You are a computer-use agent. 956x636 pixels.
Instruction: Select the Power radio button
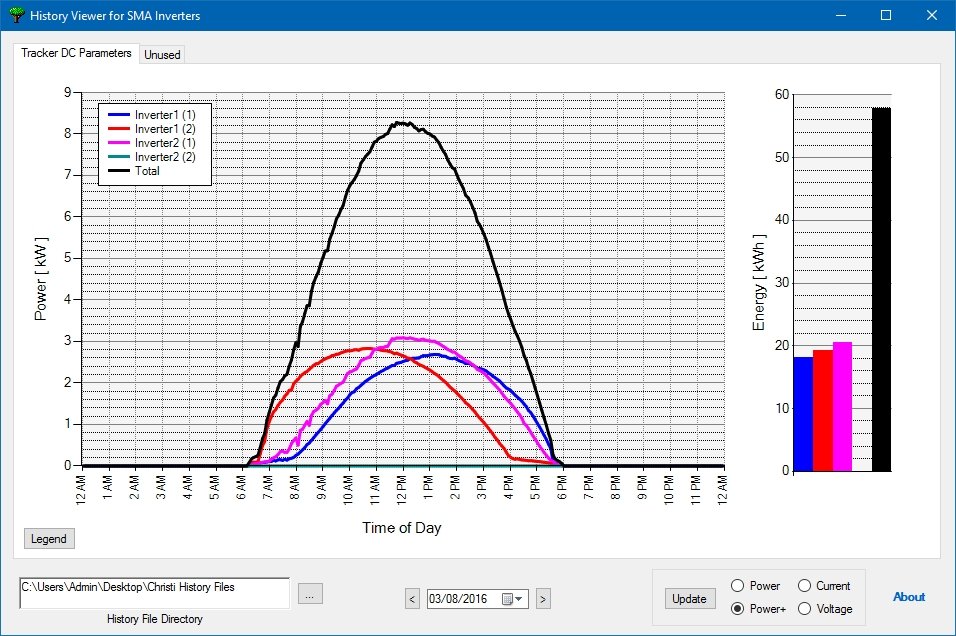[737, 585]
